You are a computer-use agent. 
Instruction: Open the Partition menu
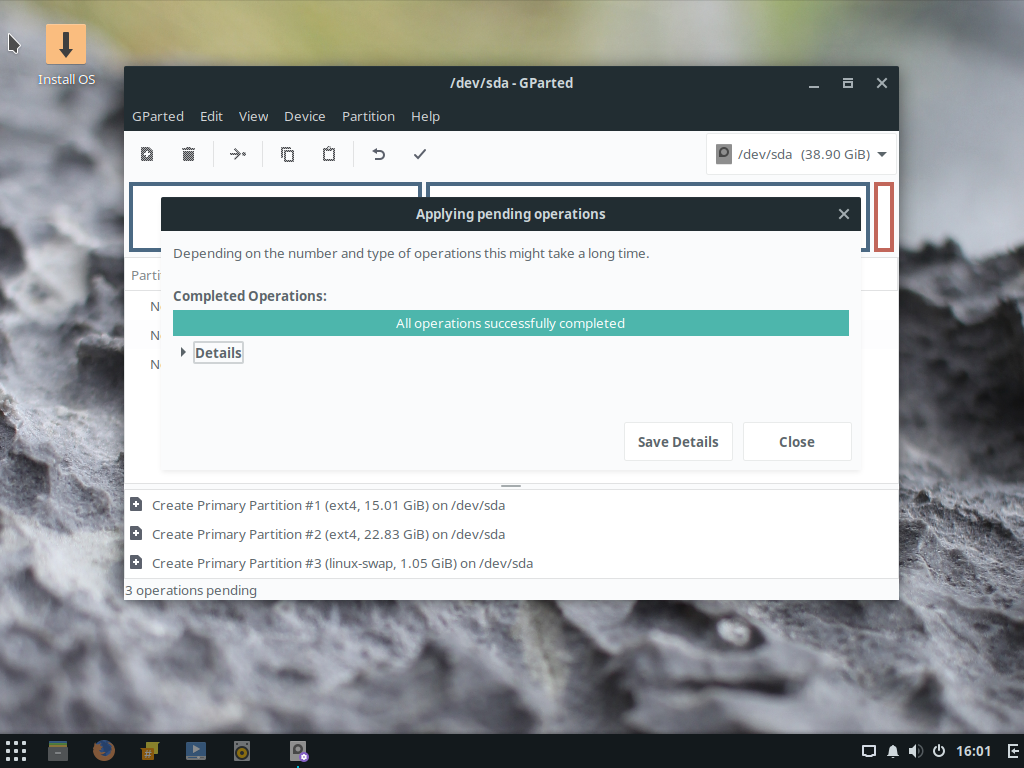pos(368,116)
